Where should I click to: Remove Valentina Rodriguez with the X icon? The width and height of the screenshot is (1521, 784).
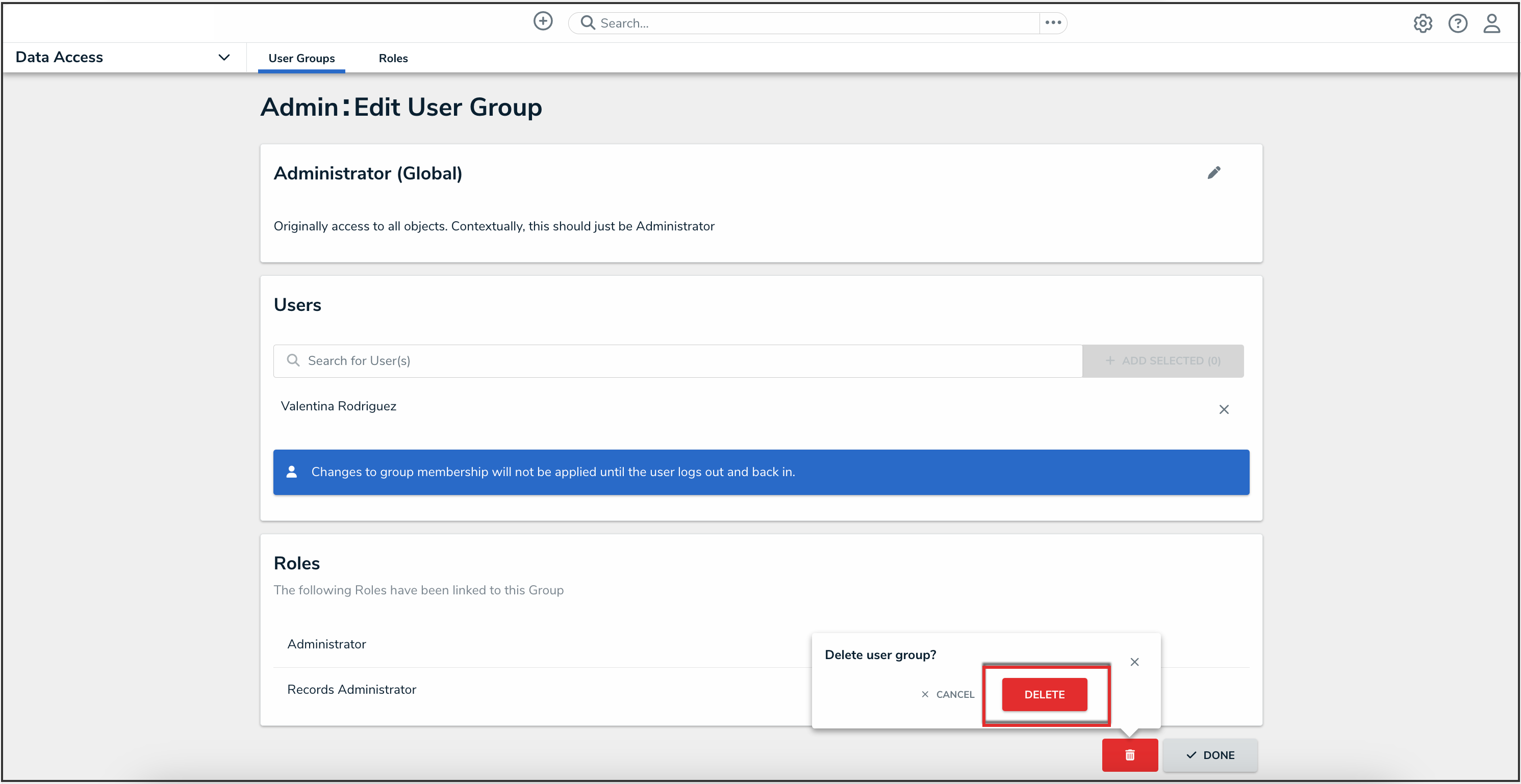(1224, 409)
